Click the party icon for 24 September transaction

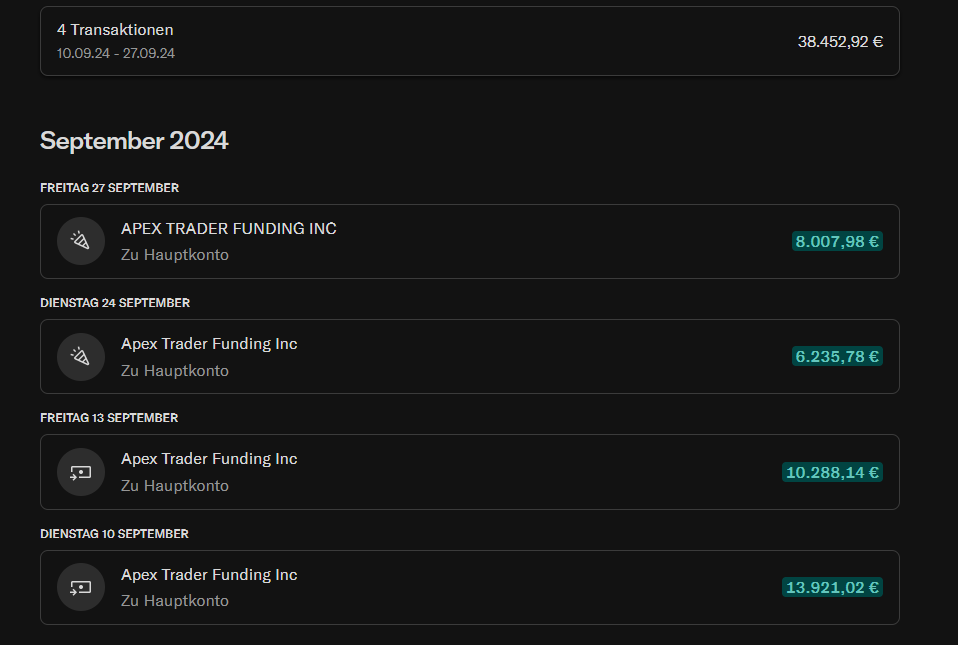pos(81,357)
